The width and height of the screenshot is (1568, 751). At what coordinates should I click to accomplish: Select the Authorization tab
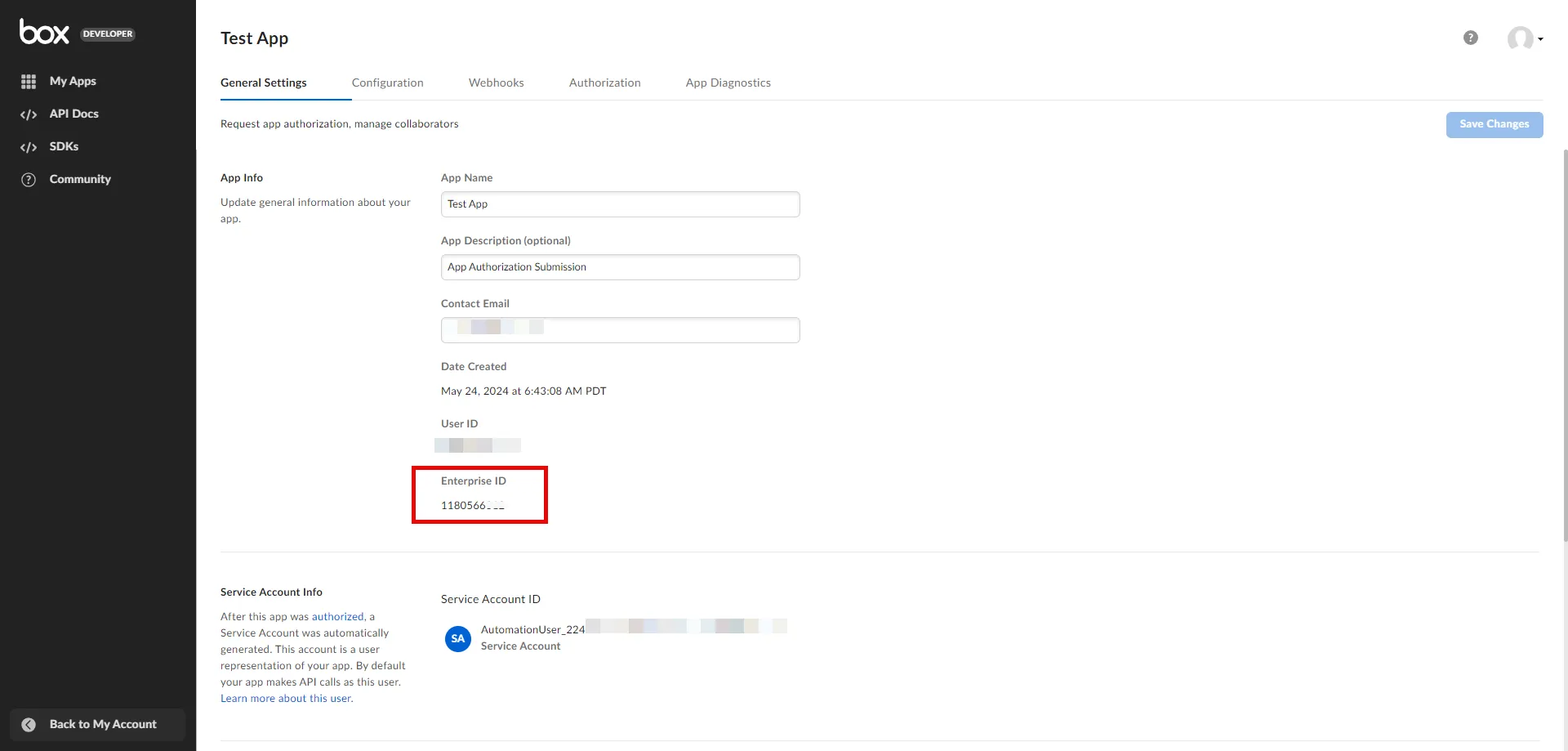tap(604, 83)
